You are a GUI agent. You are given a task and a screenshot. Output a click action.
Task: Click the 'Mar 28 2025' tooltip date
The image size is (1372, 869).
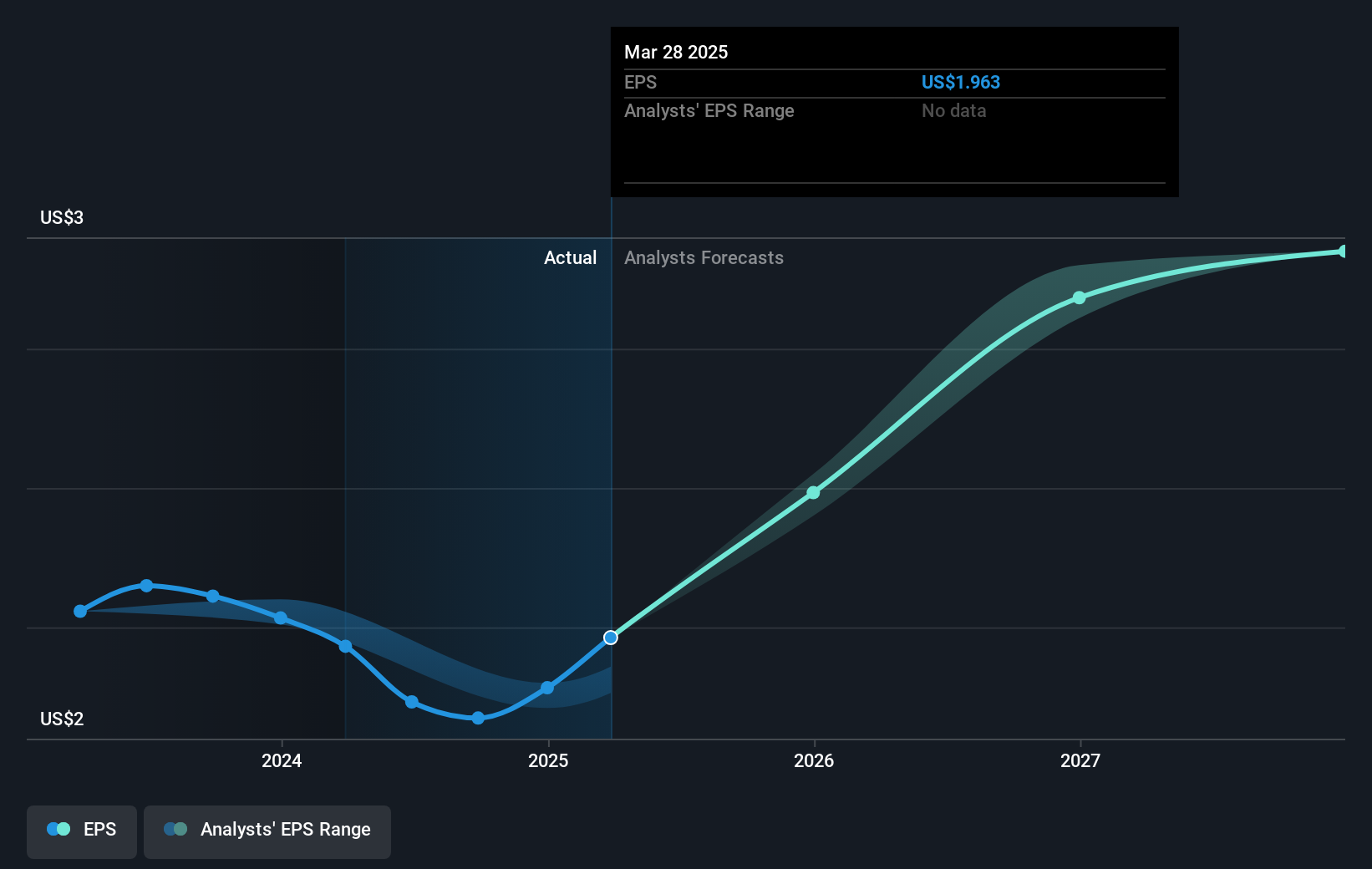(x=676, y=52)
